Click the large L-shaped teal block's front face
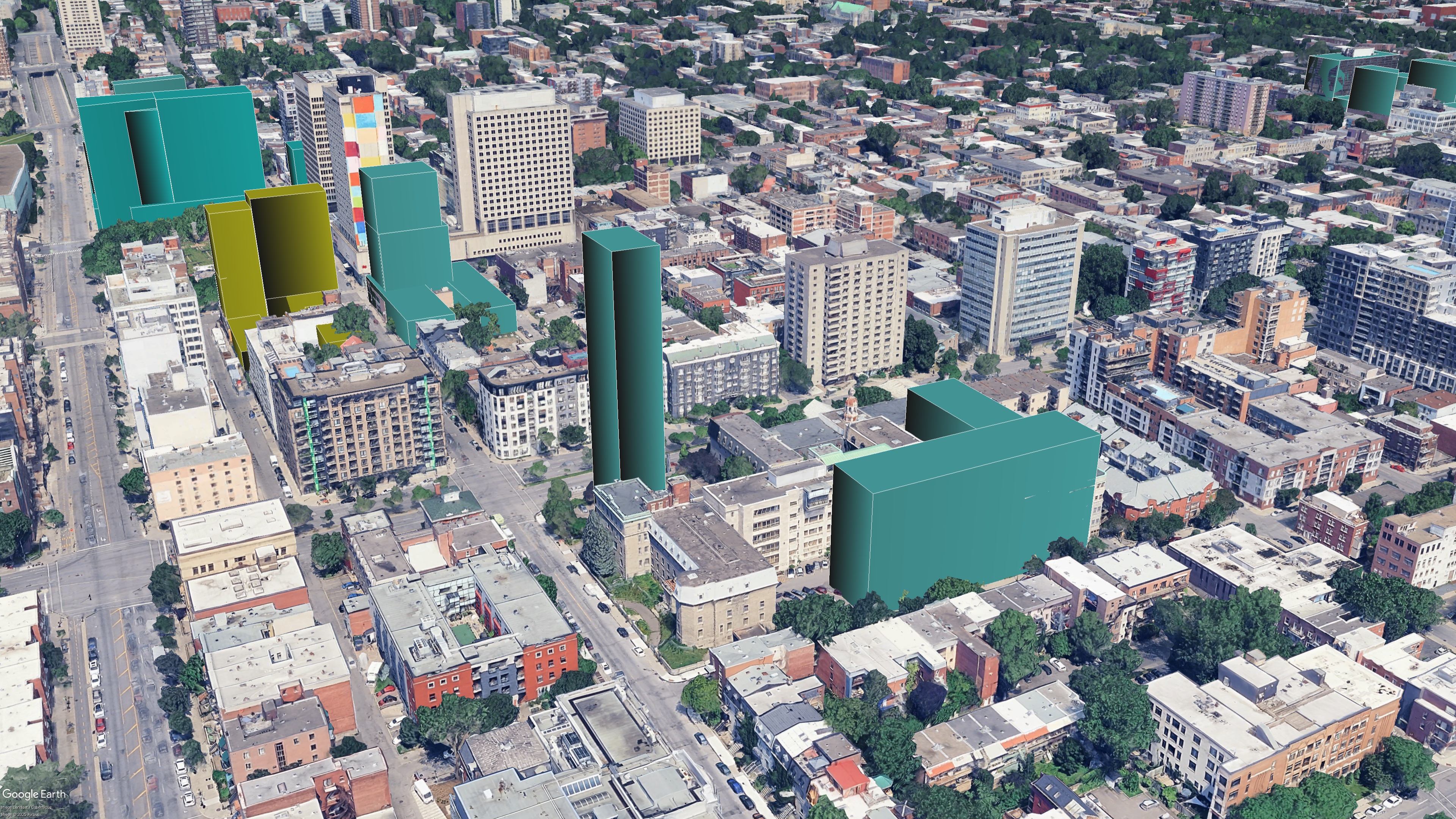Image resolution: width=1456 pixels, height=819 pixels. point(972,526)
